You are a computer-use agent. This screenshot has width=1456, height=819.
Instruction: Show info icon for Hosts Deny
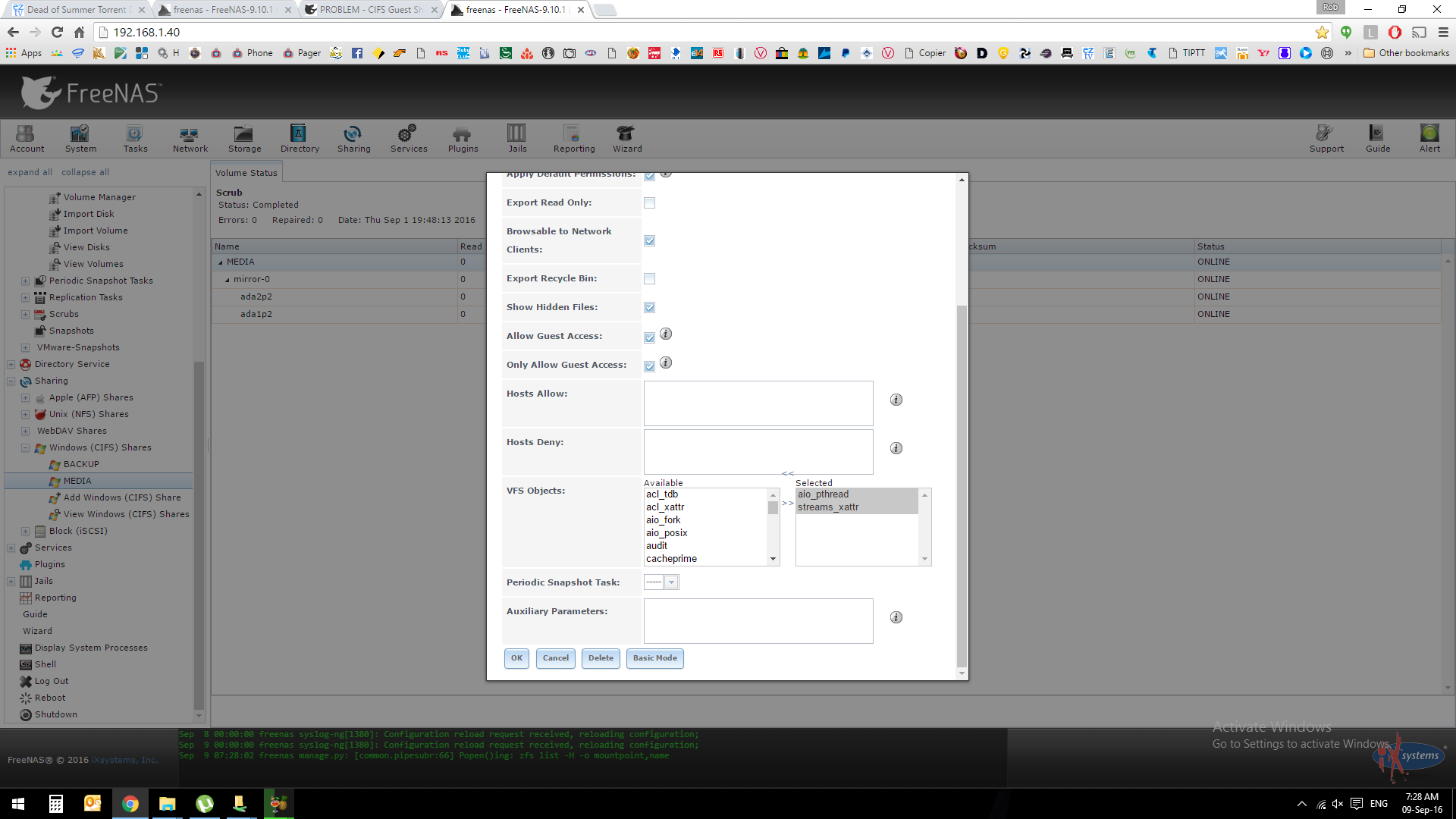coord(896,448)
